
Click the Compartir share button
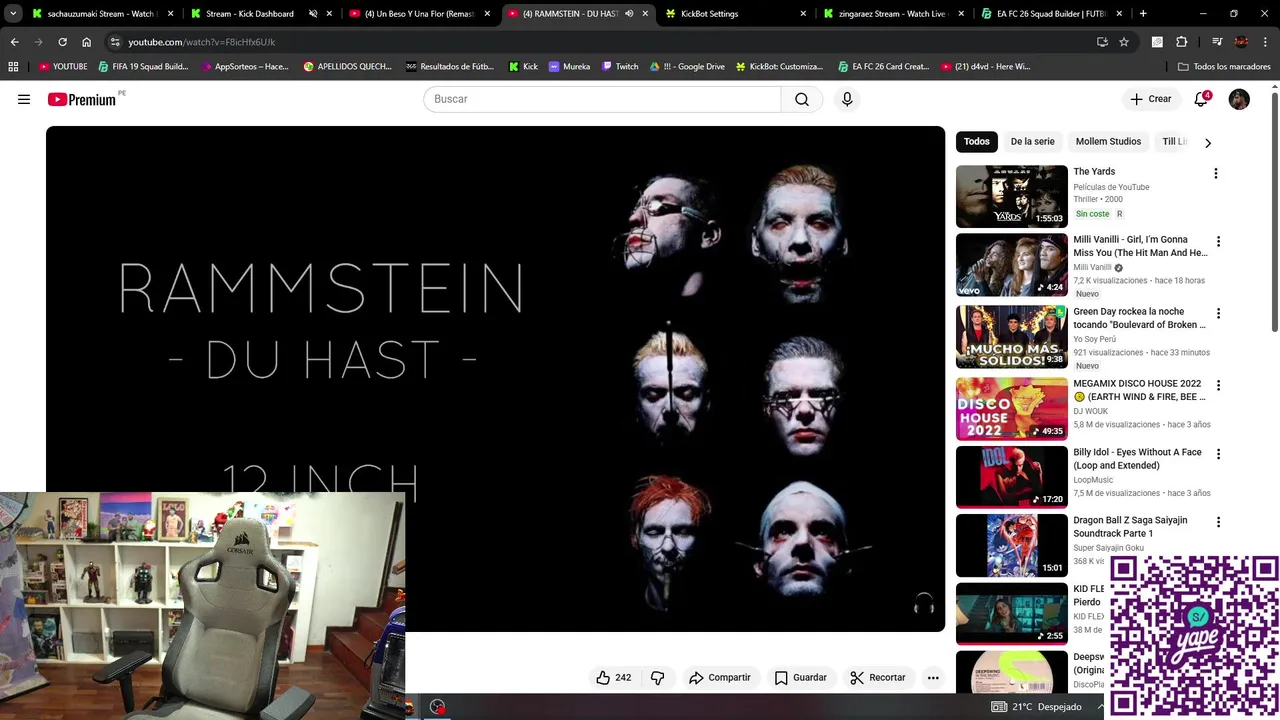(720, 677)
